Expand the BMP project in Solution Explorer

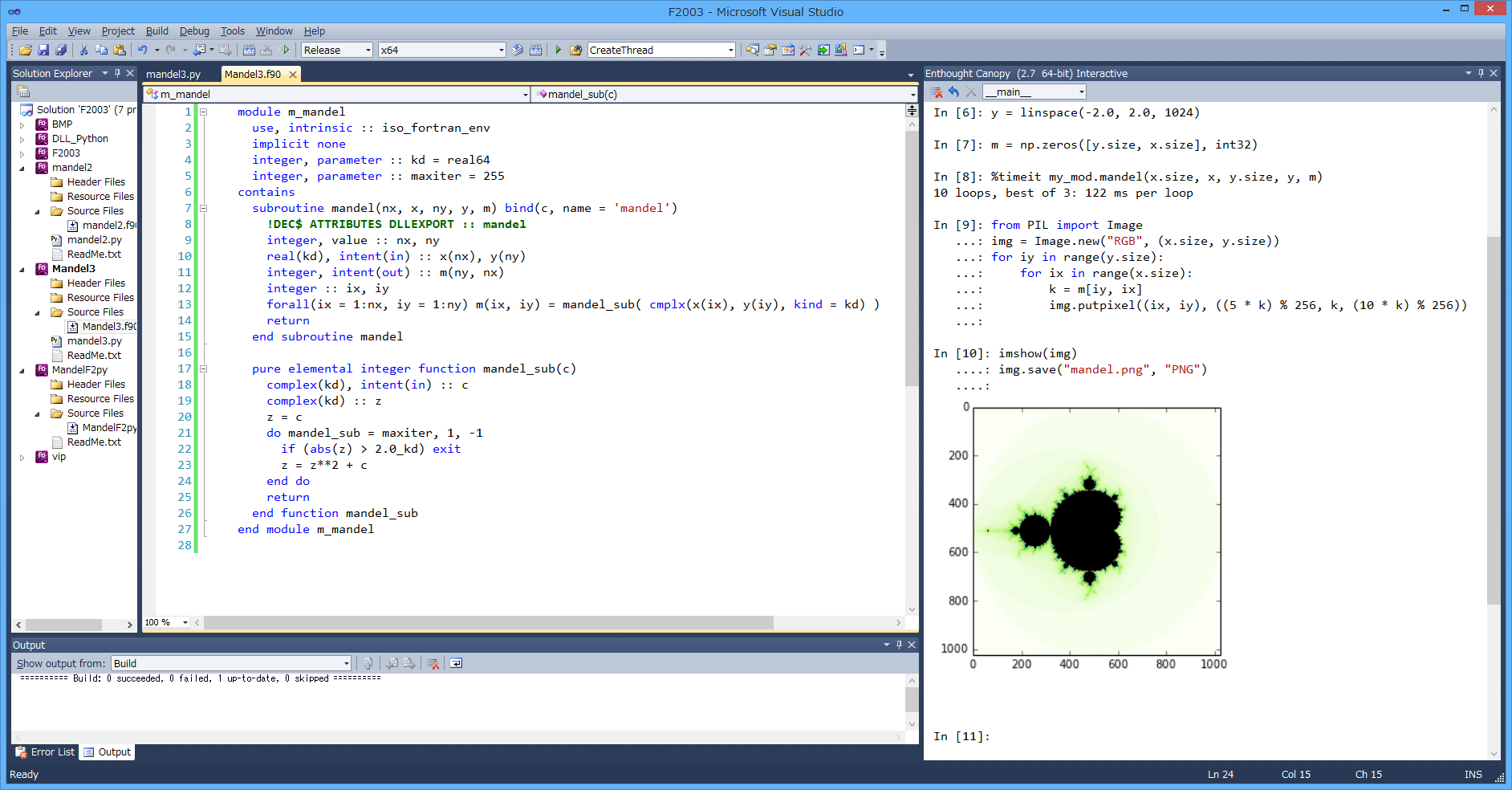22,124
